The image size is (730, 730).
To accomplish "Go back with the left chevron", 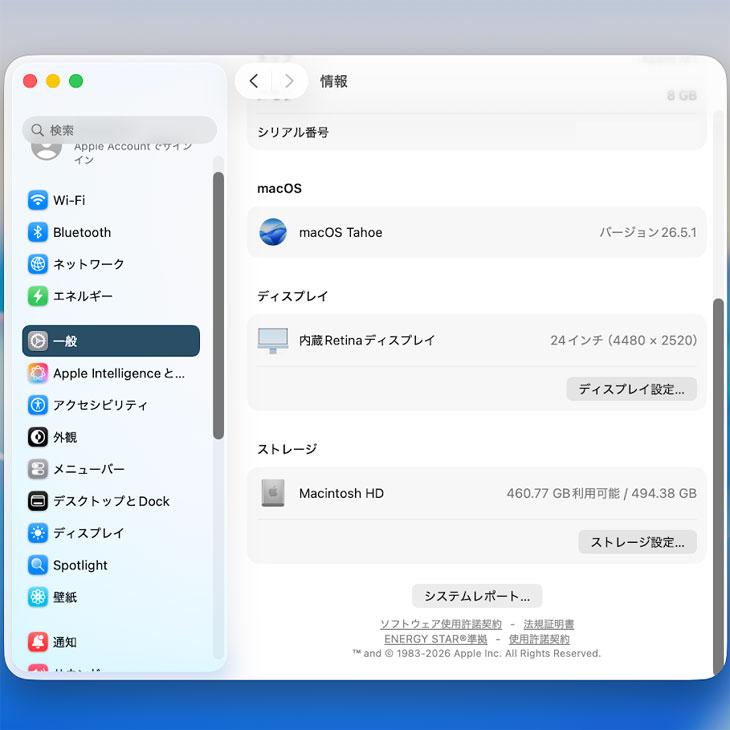I will pos(254,81).
